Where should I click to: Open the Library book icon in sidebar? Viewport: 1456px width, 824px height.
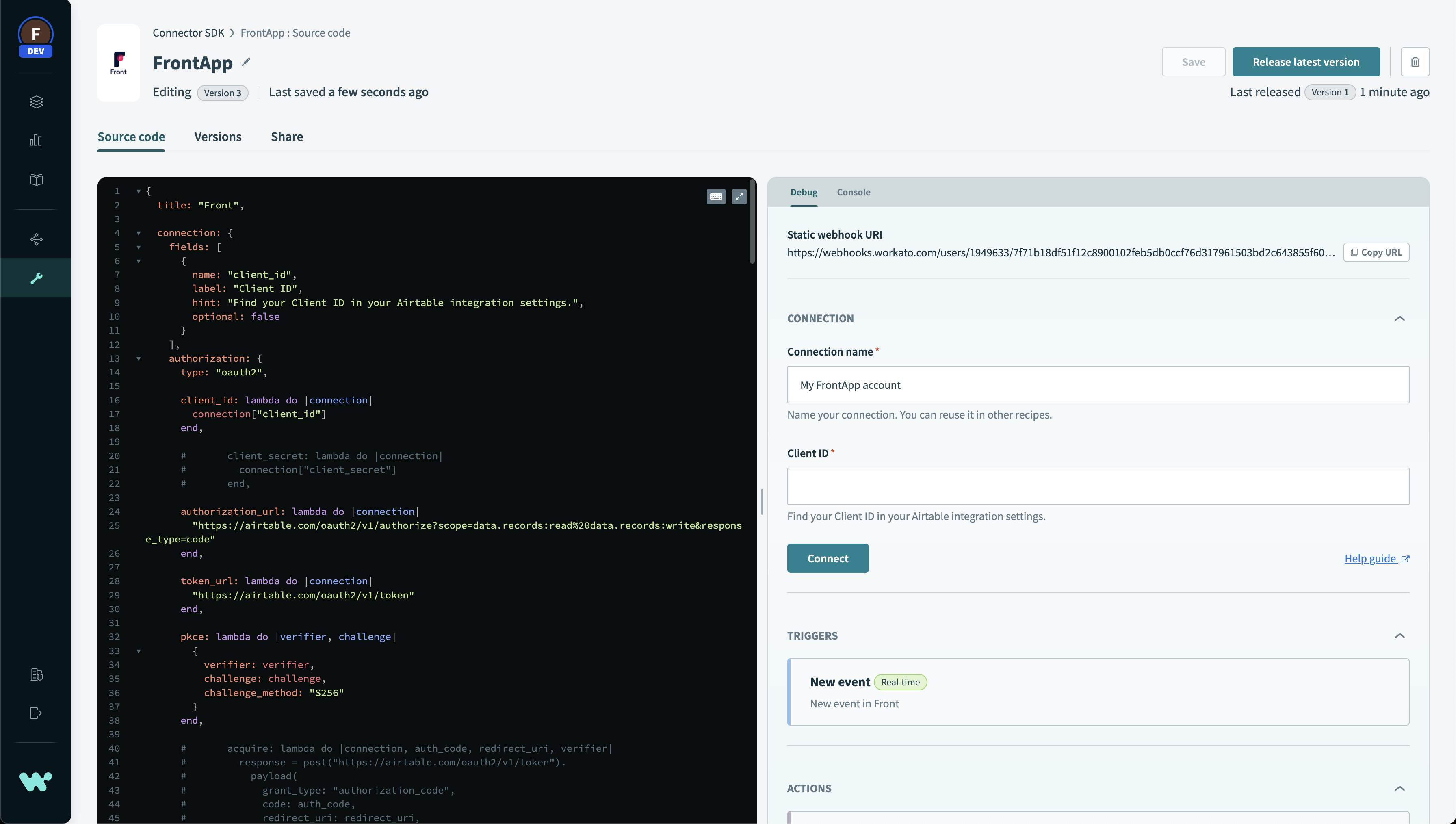pos(36,180)
